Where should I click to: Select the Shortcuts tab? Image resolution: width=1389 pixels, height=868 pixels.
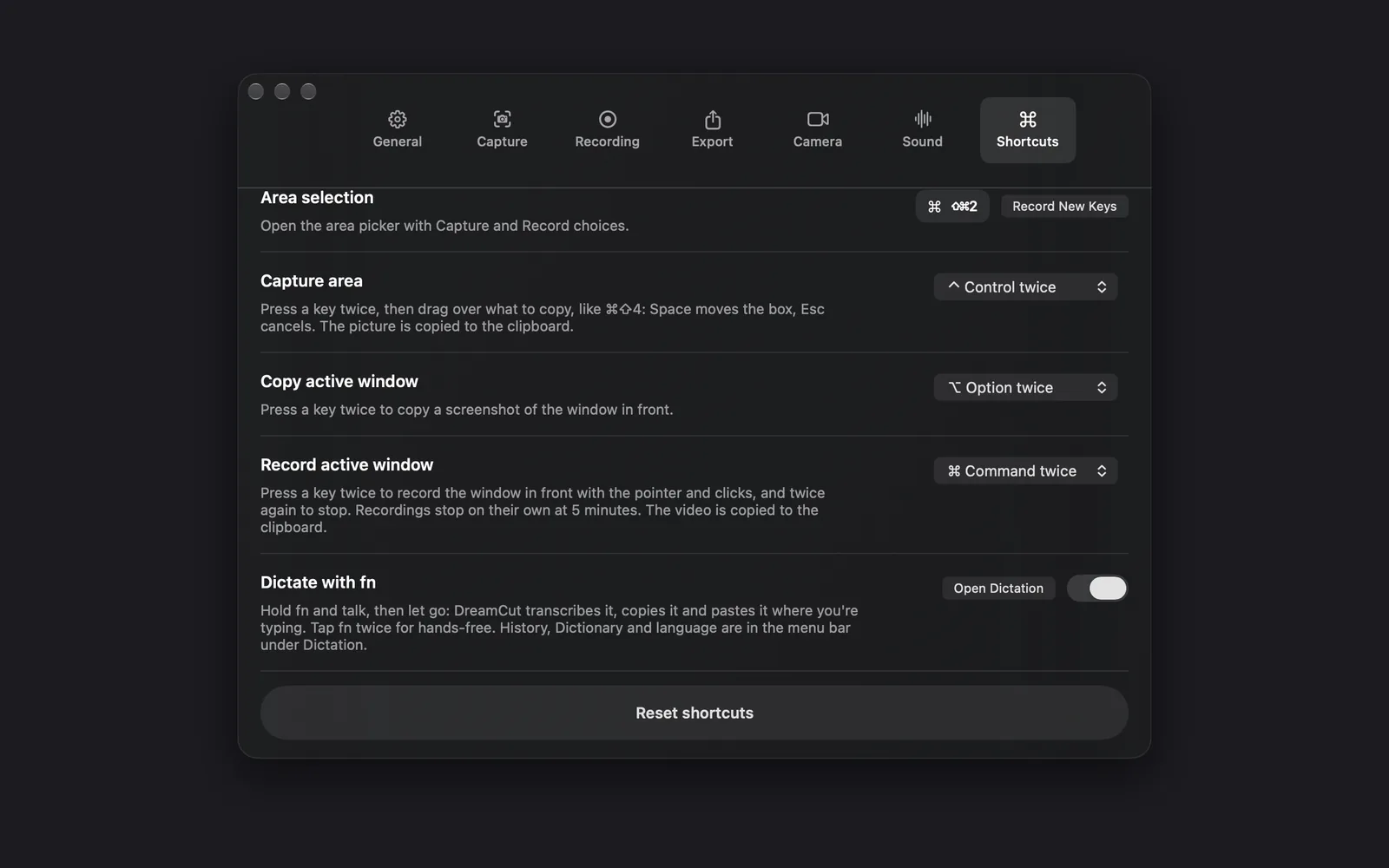pyautogui.click(x=1028, y=129)
